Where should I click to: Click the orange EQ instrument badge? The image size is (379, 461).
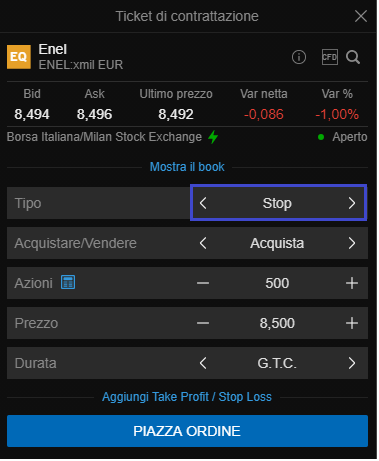click(x=19, y=57)
